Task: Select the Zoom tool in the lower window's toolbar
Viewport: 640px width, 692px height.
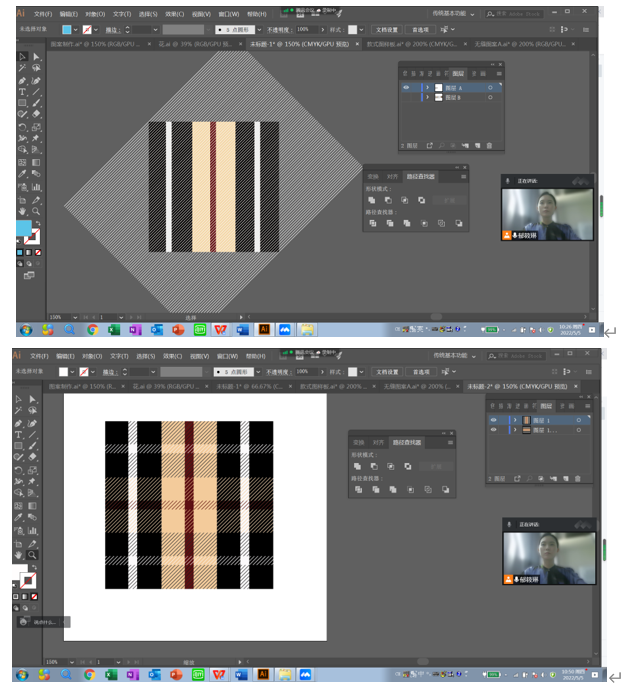Action: click(33, 555)
